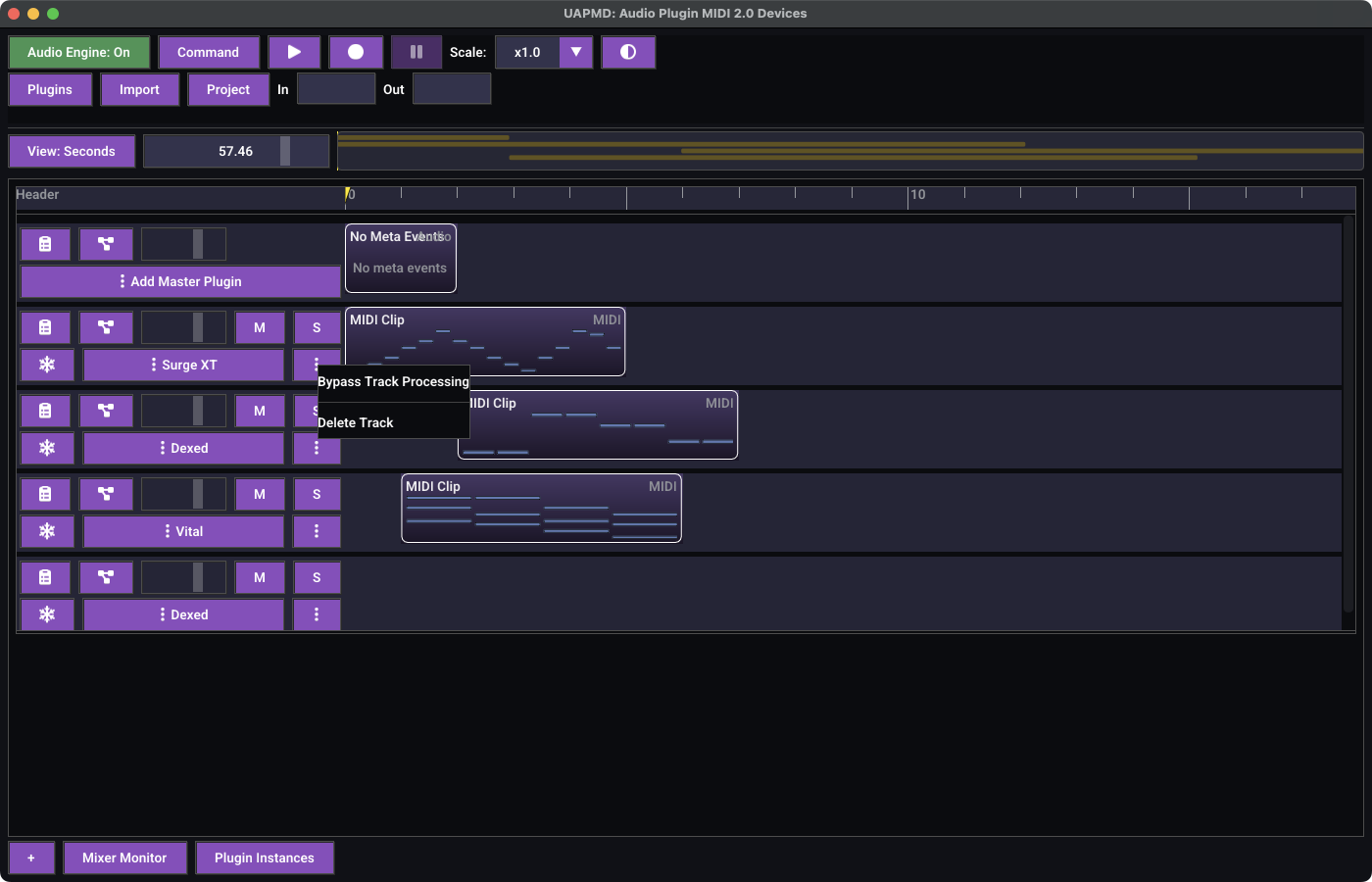
Task: Select the Vital track's MIDI Clip
Action: 541,508
